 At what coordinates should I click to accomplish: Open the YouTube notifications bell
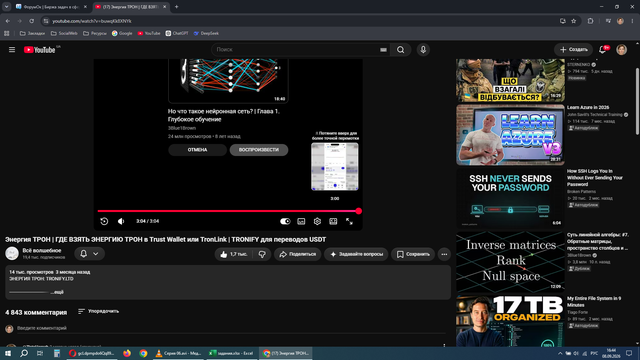tap(602, 50)
